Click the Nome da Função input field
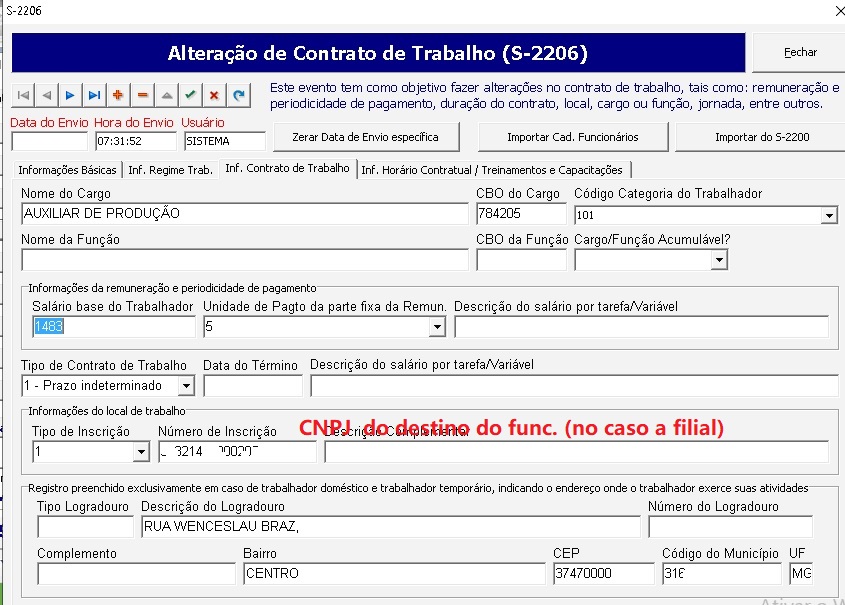This screenshot has height=605, width=845. (244, 260)
